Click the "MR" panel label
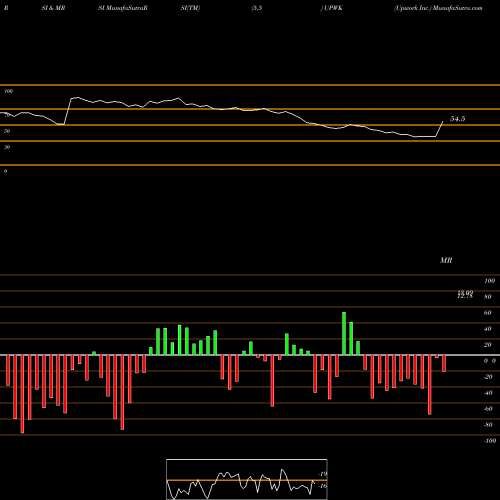Viewport: 500px width, 500px height. pyautogui.click(x=446, y=260)
